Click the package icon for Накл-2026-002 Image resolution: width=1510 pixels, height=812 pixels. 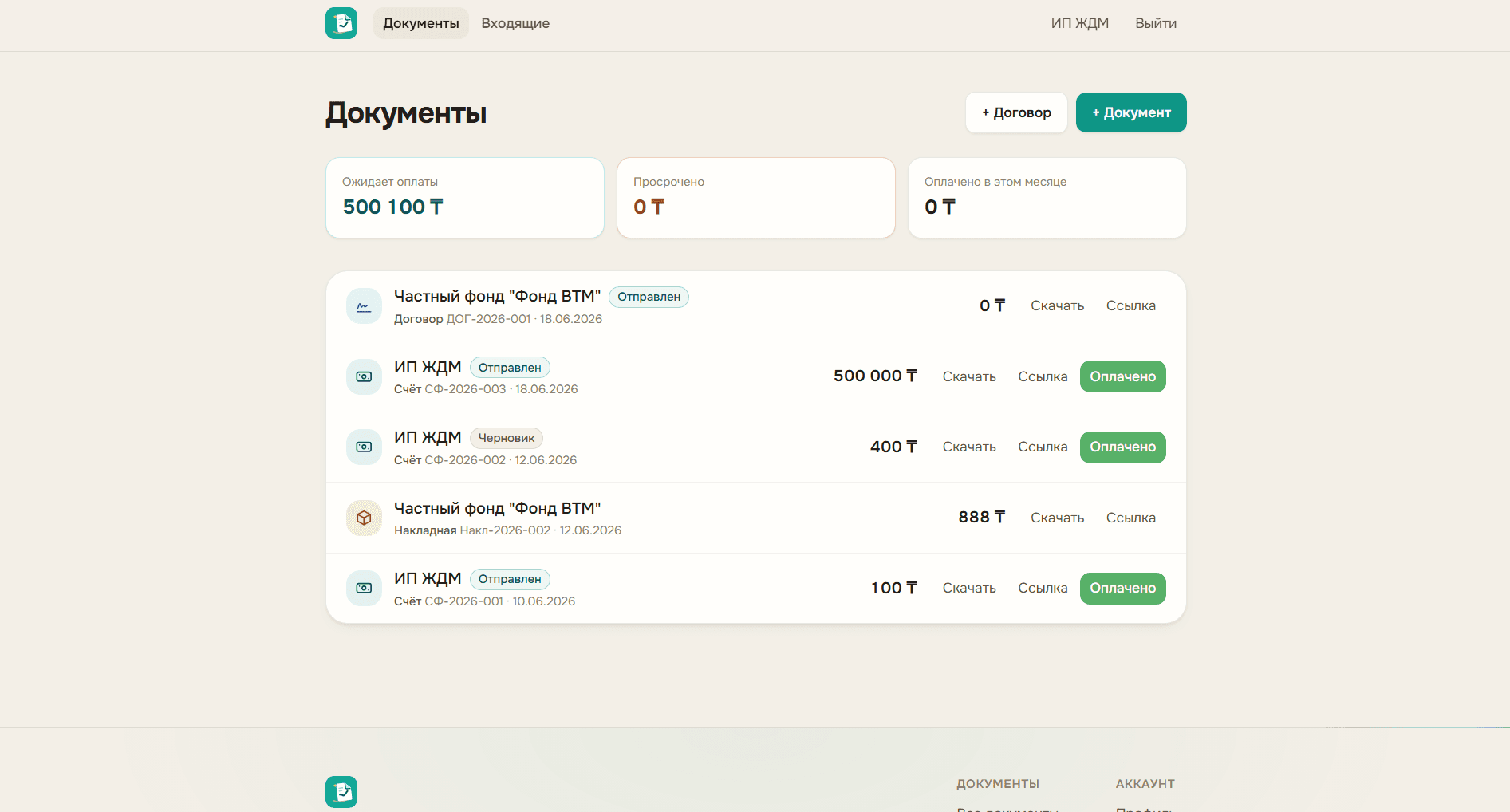tap(364, 518)
